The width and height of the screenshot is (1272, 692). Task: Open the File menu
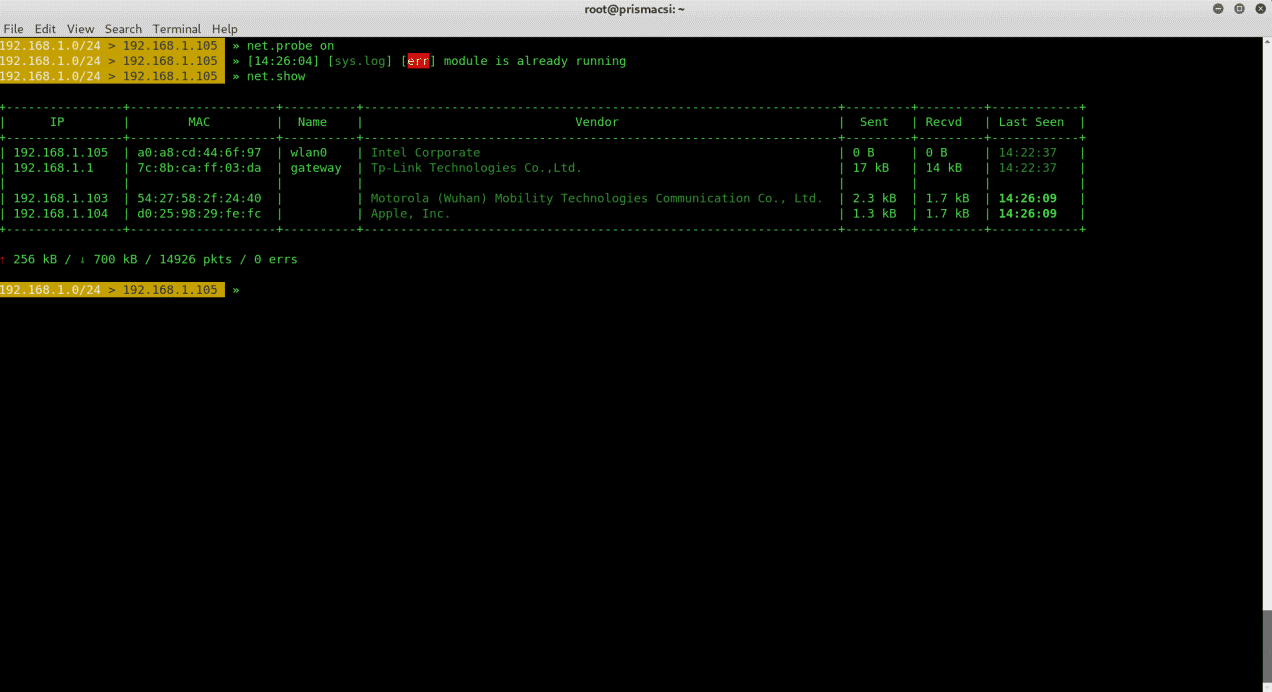coord(13,28)
